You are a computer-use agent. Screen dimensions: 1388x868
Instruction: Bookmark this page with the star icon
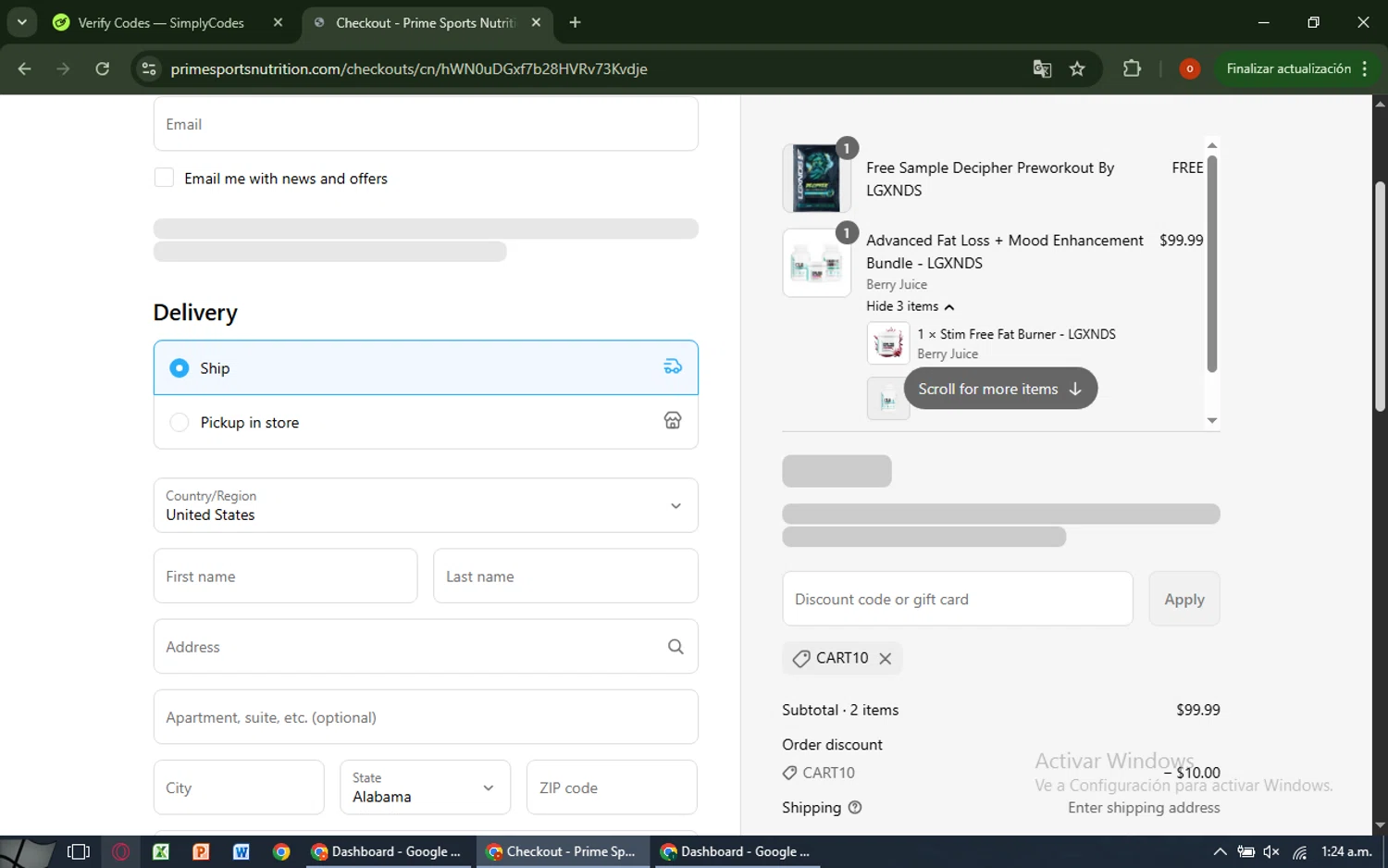click(1077, 68)
